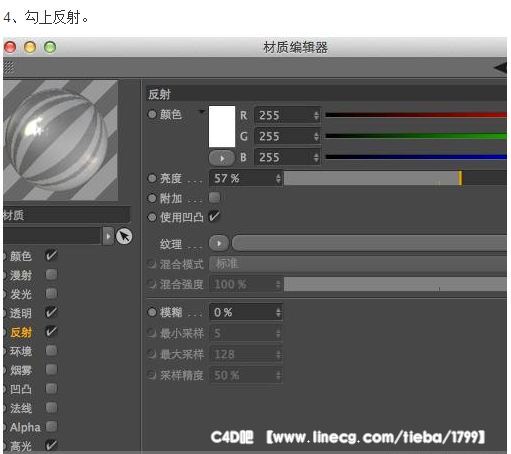Enable the 凹凸 channel checkbox

pos(51,388)
